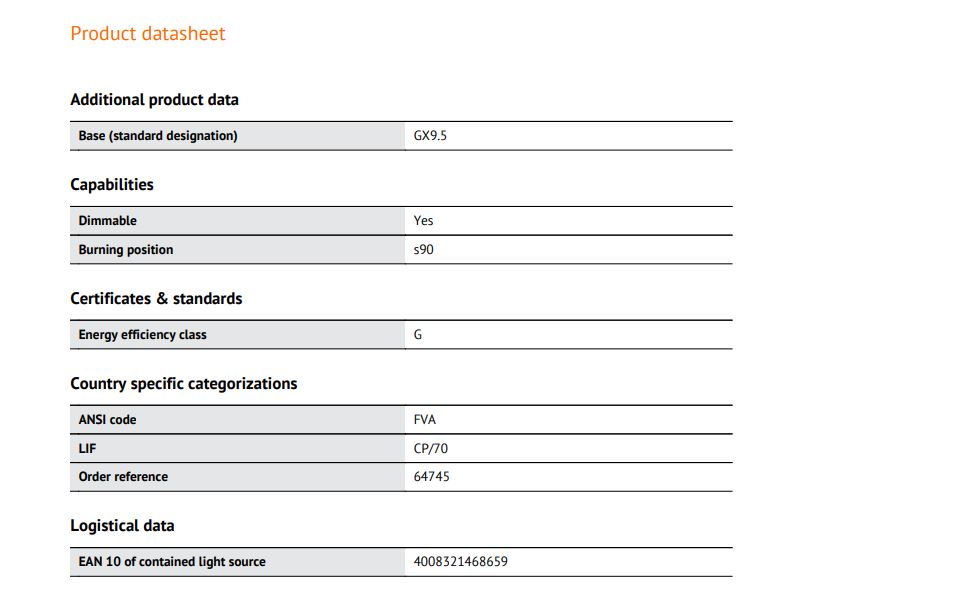Click the s90 burning position value

(x=423, y=250)
